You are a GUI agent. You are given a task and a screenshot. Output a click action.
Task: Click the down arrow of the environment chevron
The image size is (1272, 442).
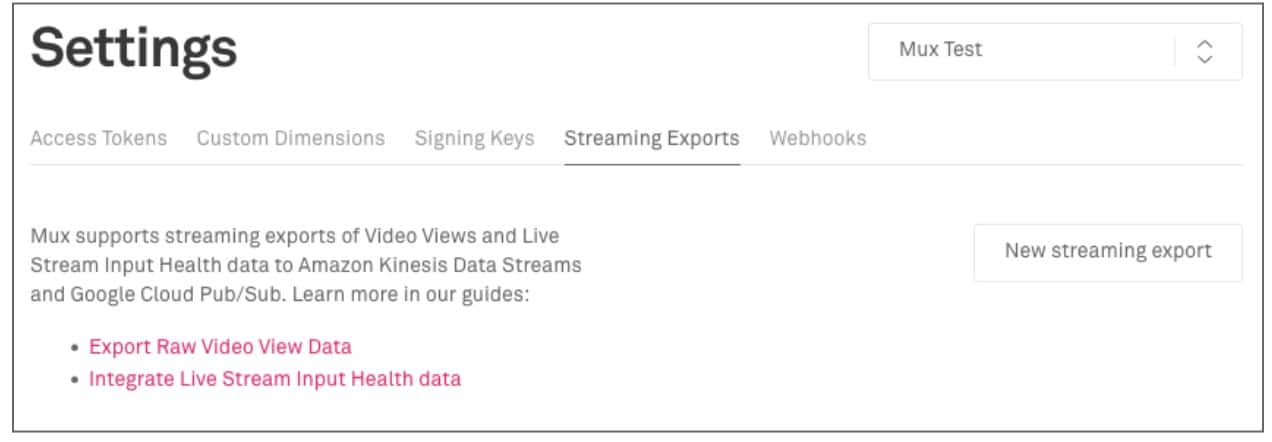[x=1205, y=59]
